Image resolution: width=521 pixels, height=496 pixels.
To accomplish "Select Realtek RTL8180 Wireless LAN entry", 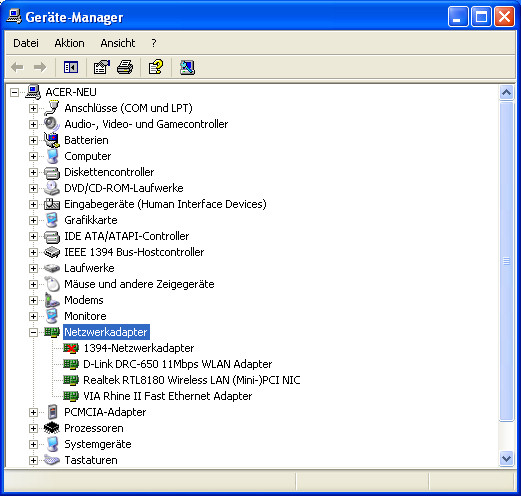I will pyautogui.click(x=192, y=380).
